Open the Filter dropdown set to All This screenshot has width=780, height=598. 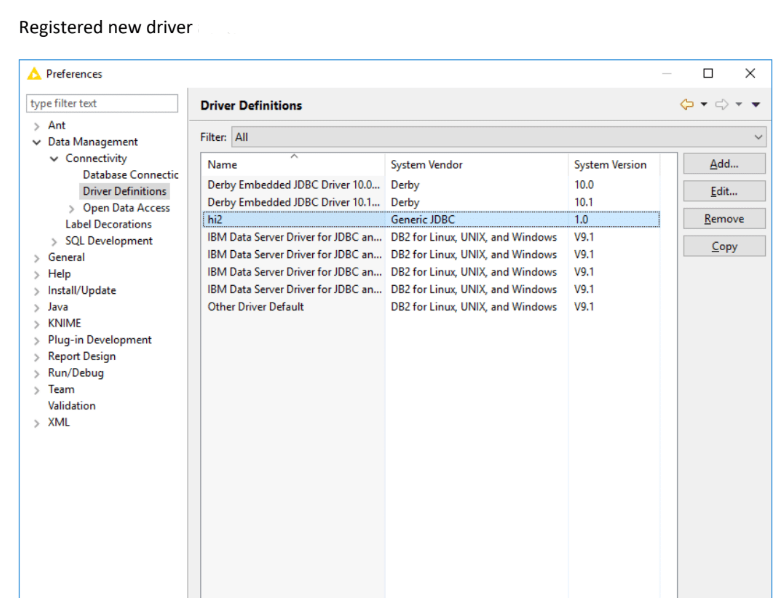[x=498, y=137]
